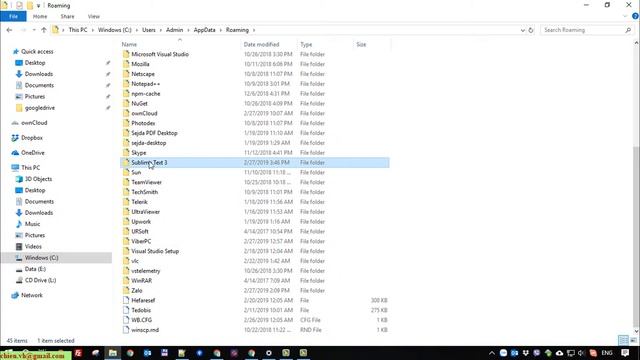Viewport: 640px width, 360px height.
Task: Select the Sublime Text 3 folder icon
Action: tap(126, 162)
